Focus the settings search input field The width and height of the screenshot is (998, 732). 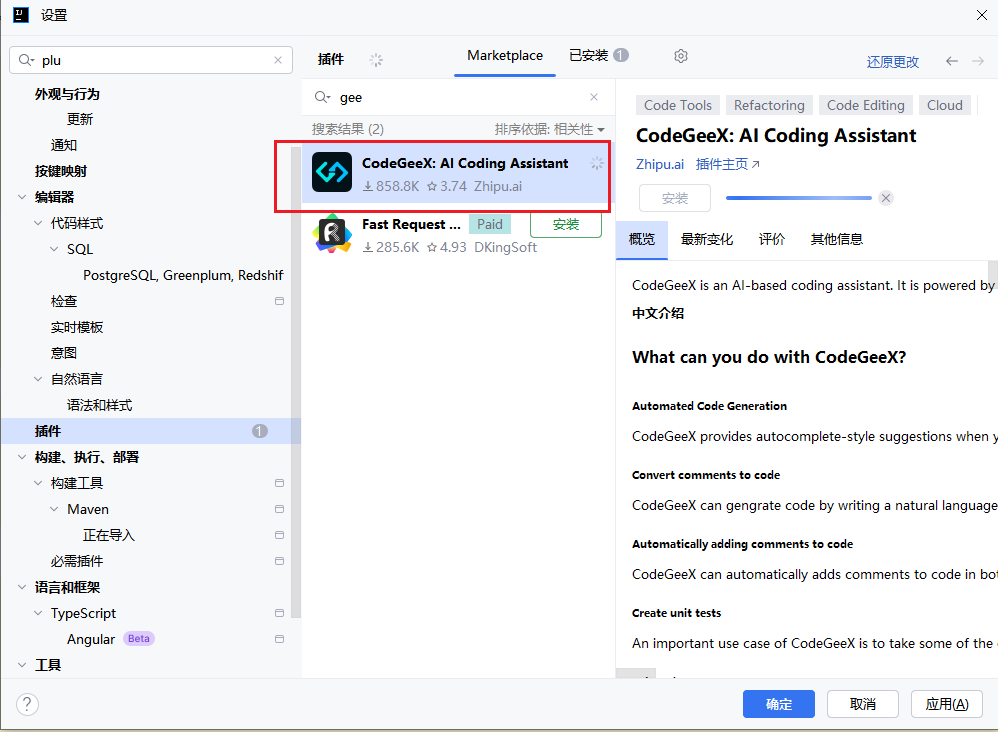click(151, 60)
